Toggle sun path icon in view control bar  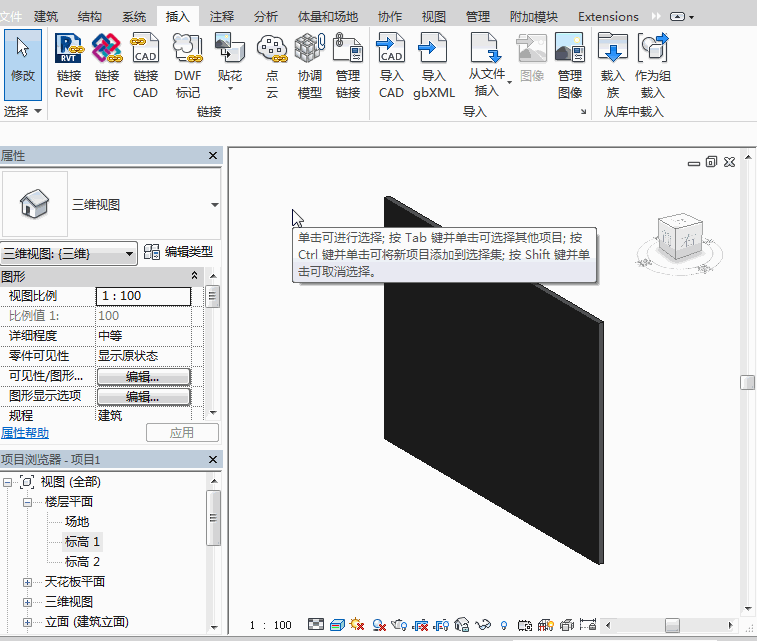click(x=357, y=625)
